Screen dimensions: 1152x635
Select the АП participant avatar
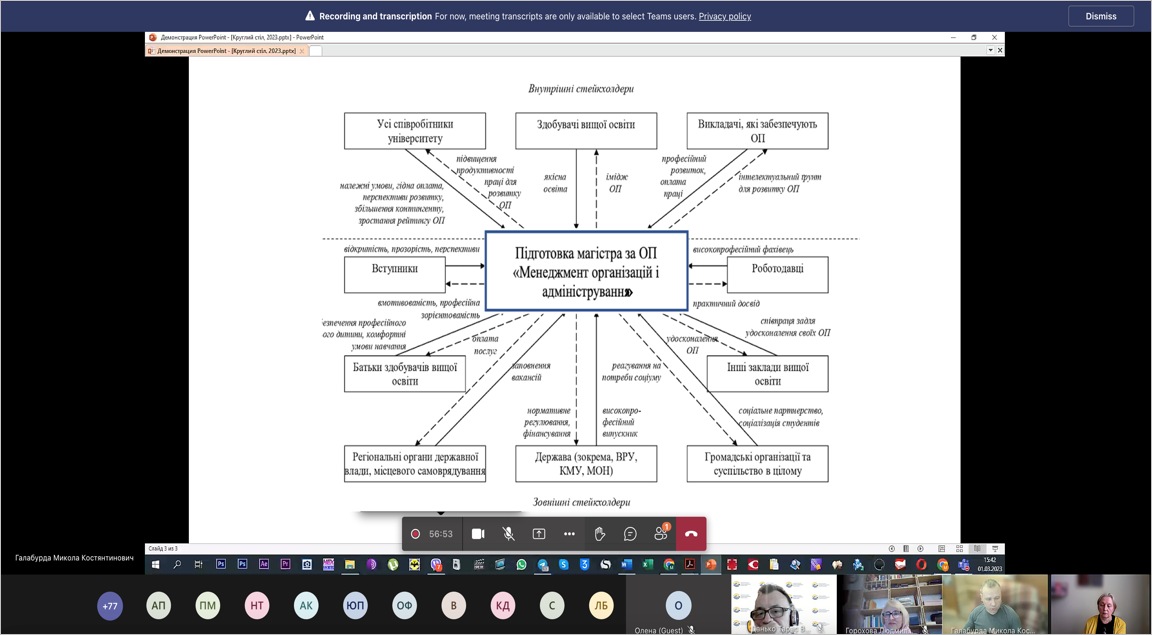159,606
